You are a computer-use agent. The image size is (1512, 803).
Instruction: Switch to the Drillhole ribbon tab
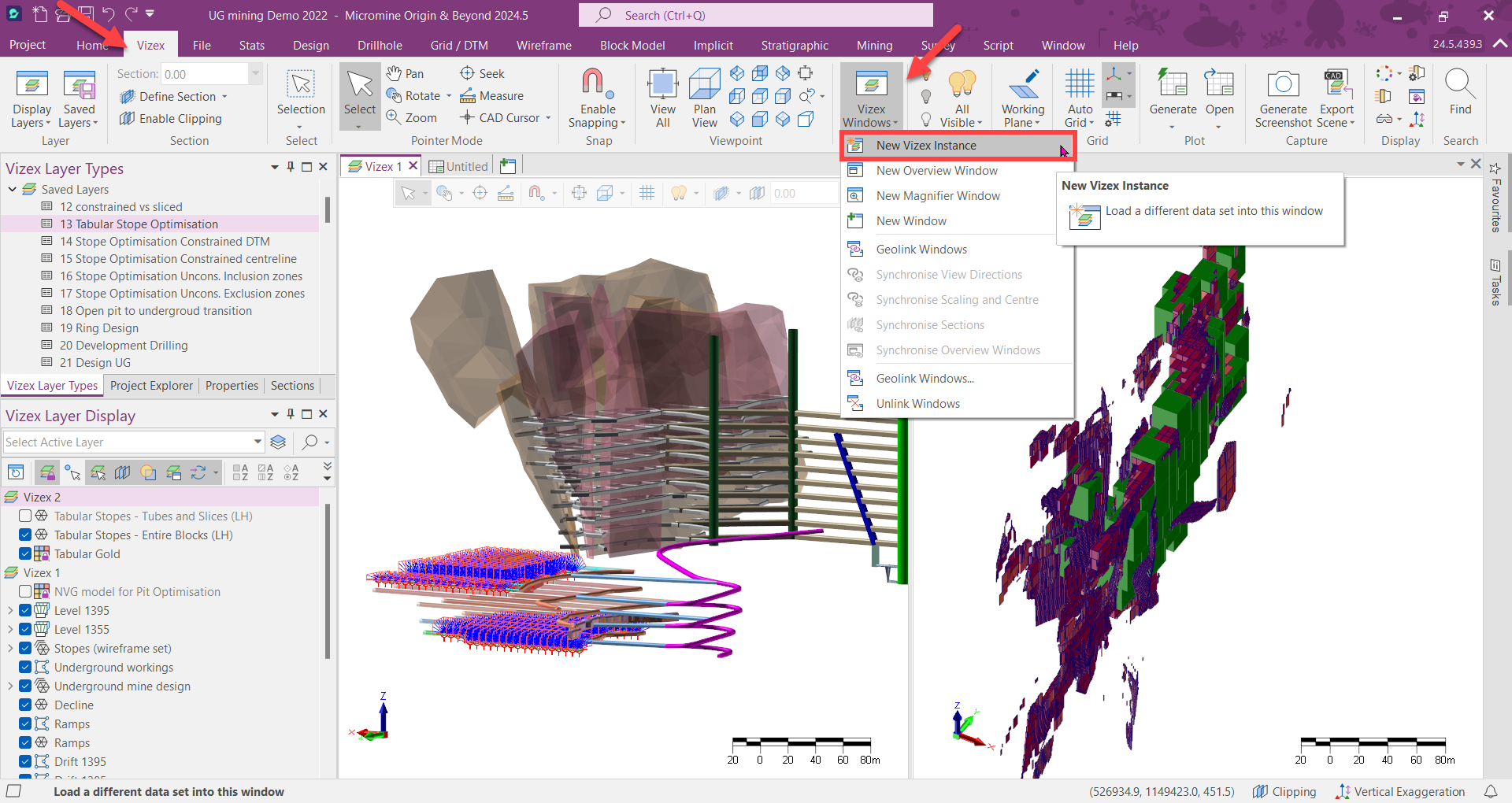[x=380, y=45]
